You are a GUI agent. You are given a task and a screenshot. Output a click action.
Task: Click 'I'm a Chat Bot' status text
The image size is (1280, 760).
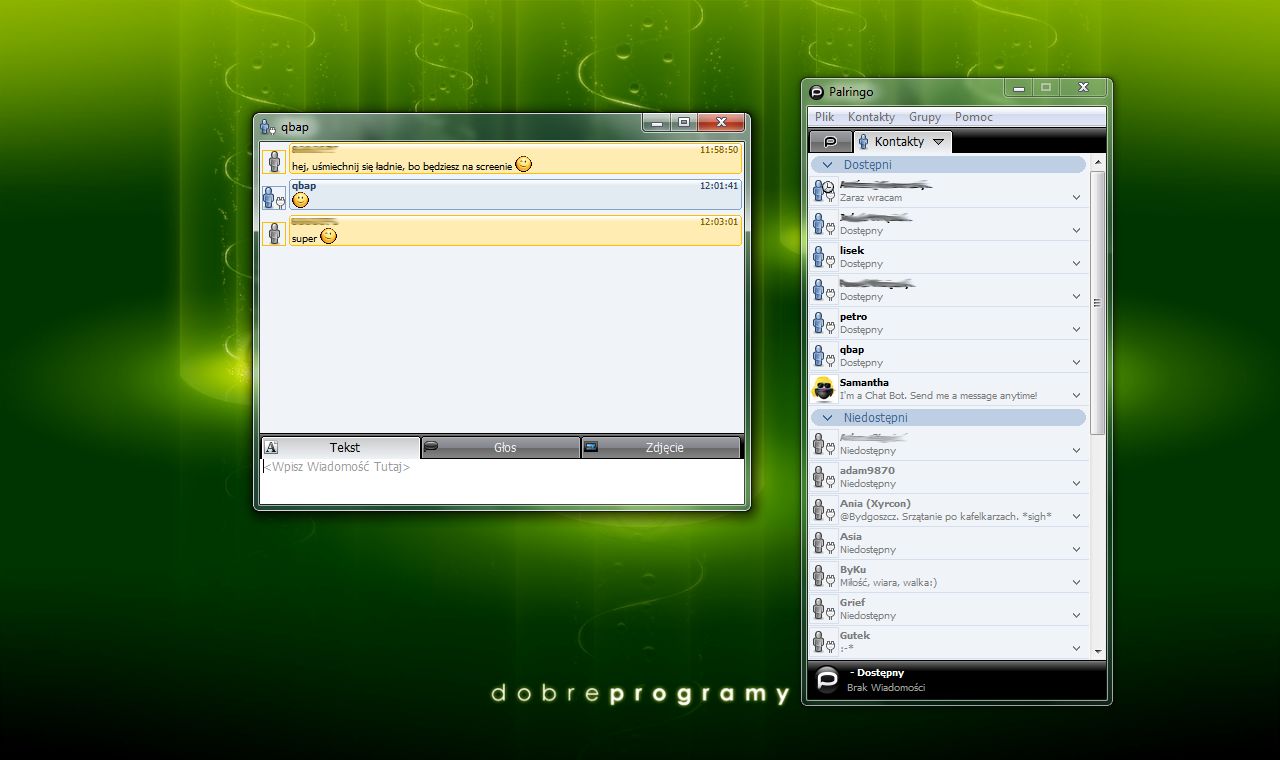click(938, 396)
